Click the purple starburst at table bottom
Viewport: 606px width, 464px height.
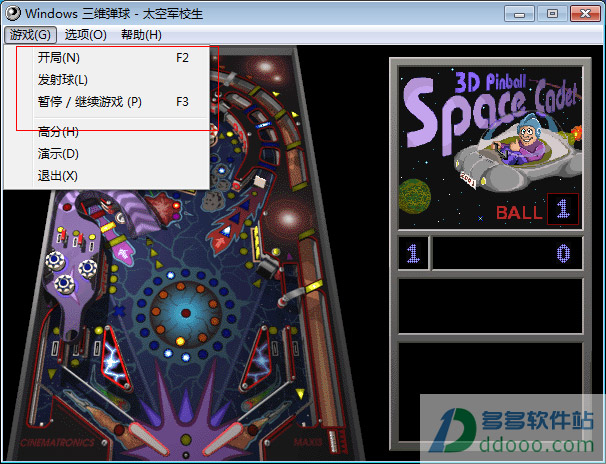click(x=185, y=410)
